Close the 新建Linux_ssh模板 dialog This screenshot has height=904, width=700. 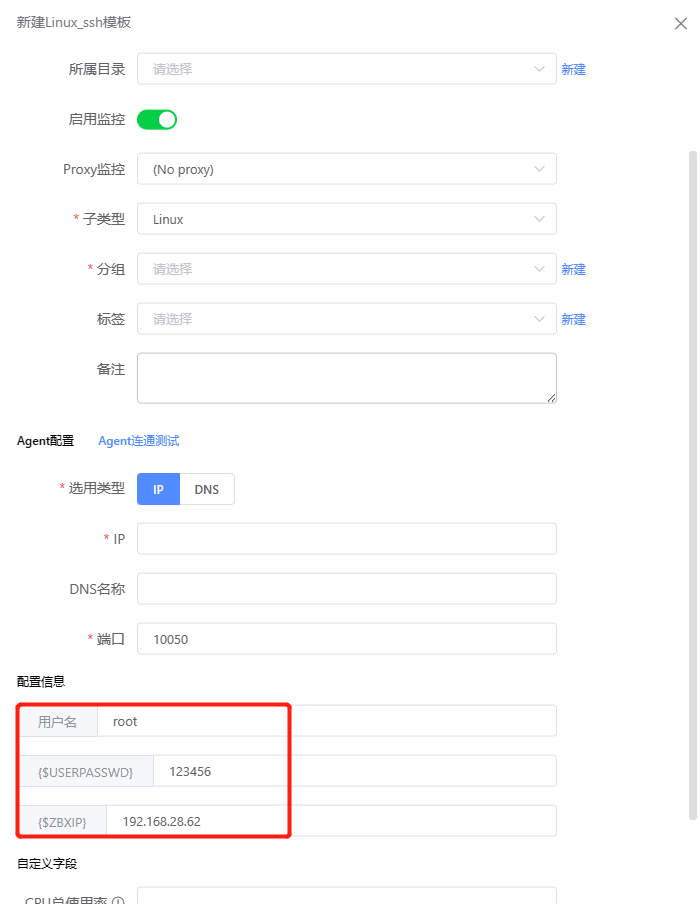[680, 24]
